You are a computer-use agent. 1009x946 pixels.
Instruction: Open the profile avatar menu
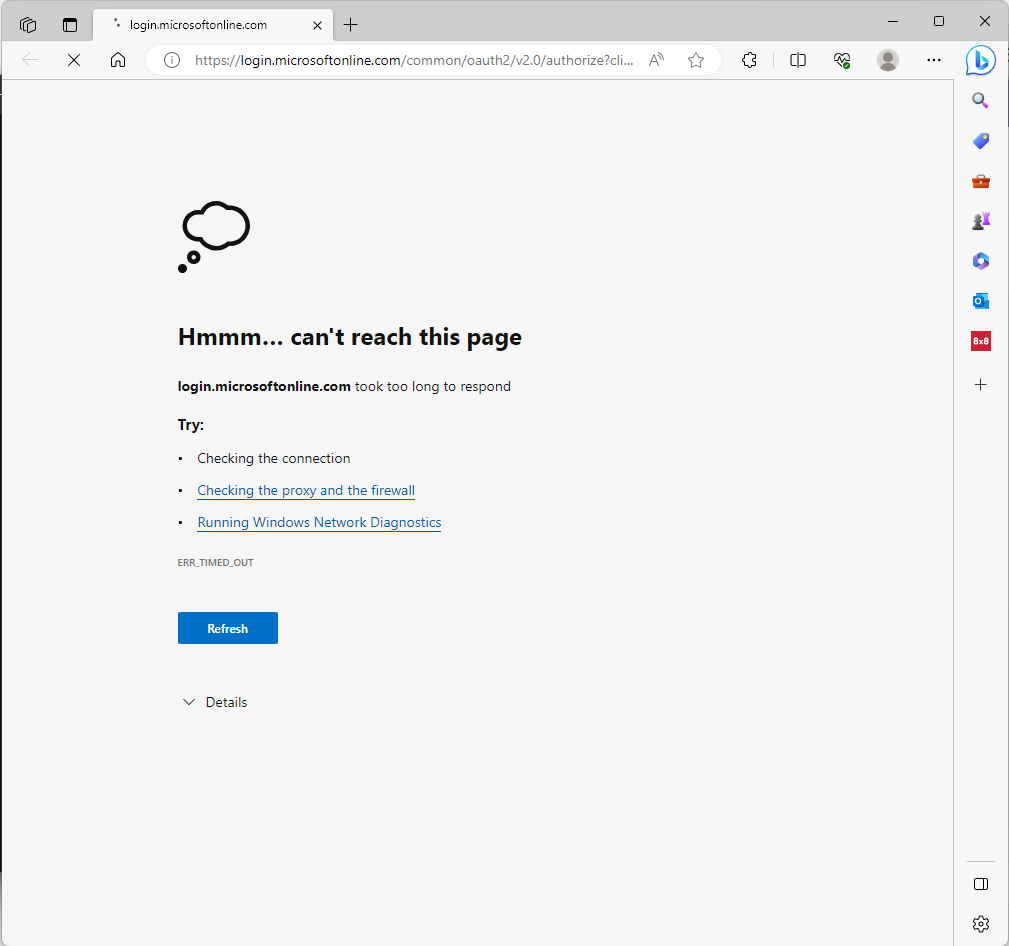(x=888, y=60)
